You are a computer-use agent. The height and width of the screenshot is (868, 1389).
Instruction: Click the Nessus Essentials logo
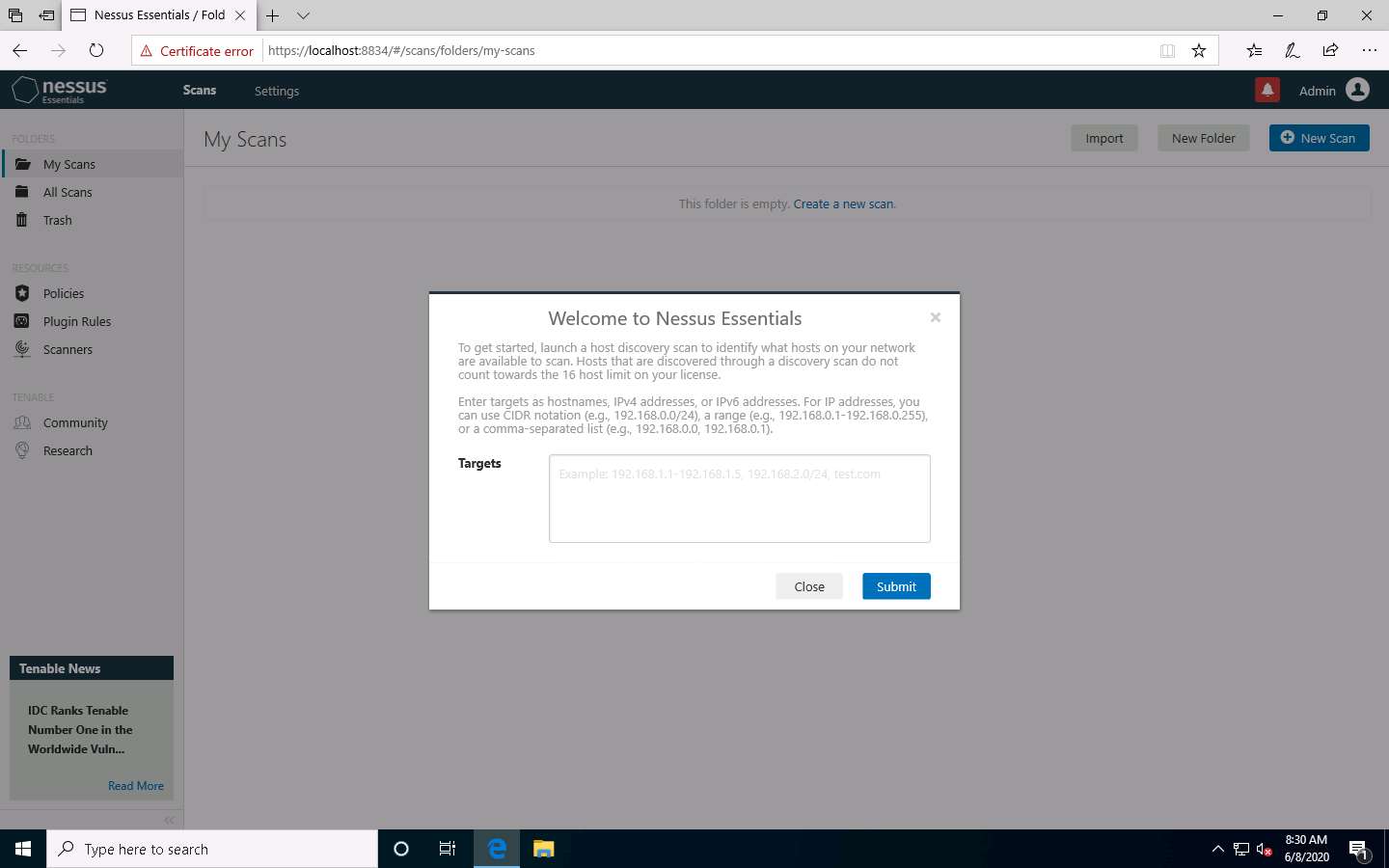59,90
